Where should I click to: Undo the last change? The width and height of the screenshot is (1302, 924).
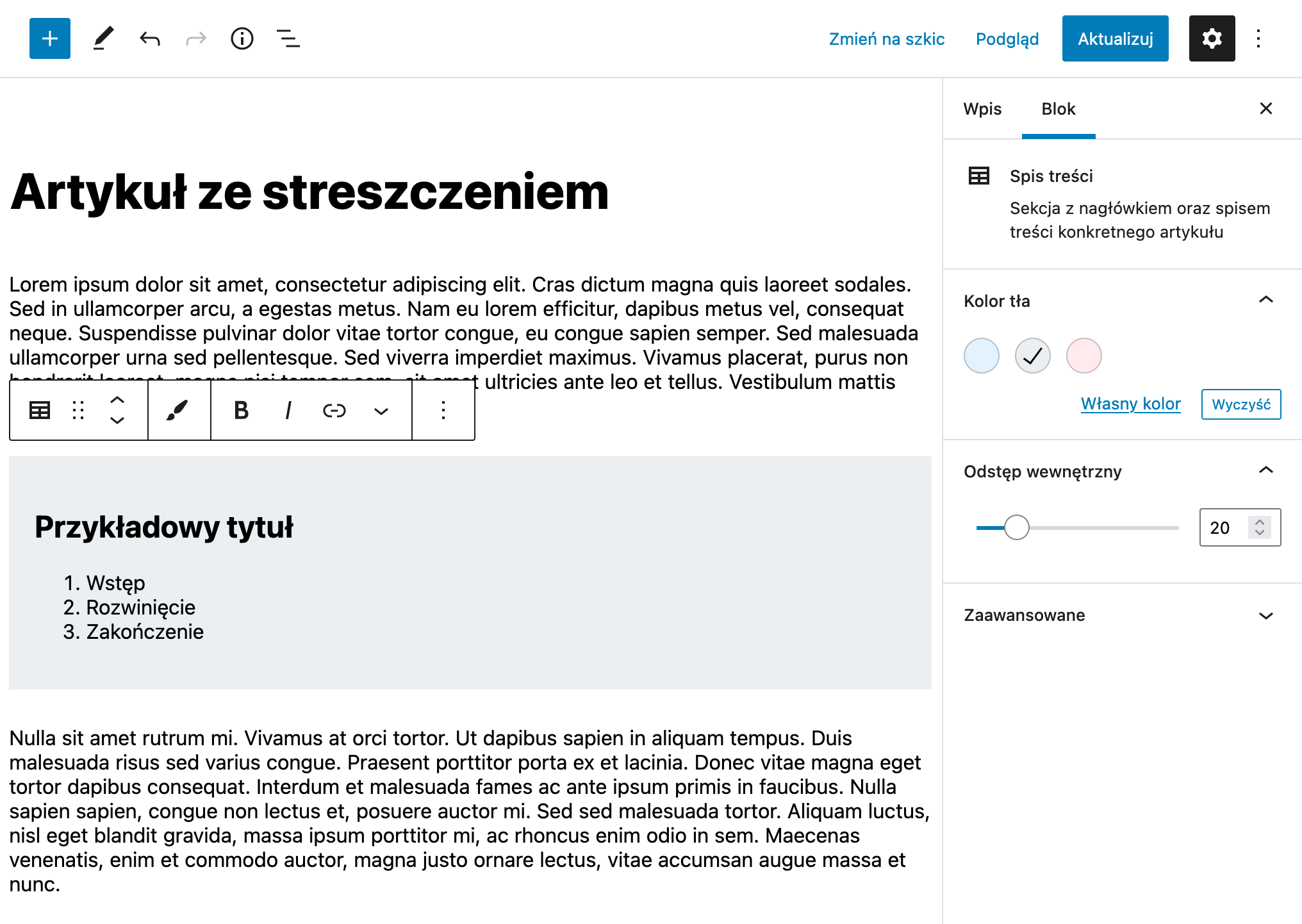(150, 38)
